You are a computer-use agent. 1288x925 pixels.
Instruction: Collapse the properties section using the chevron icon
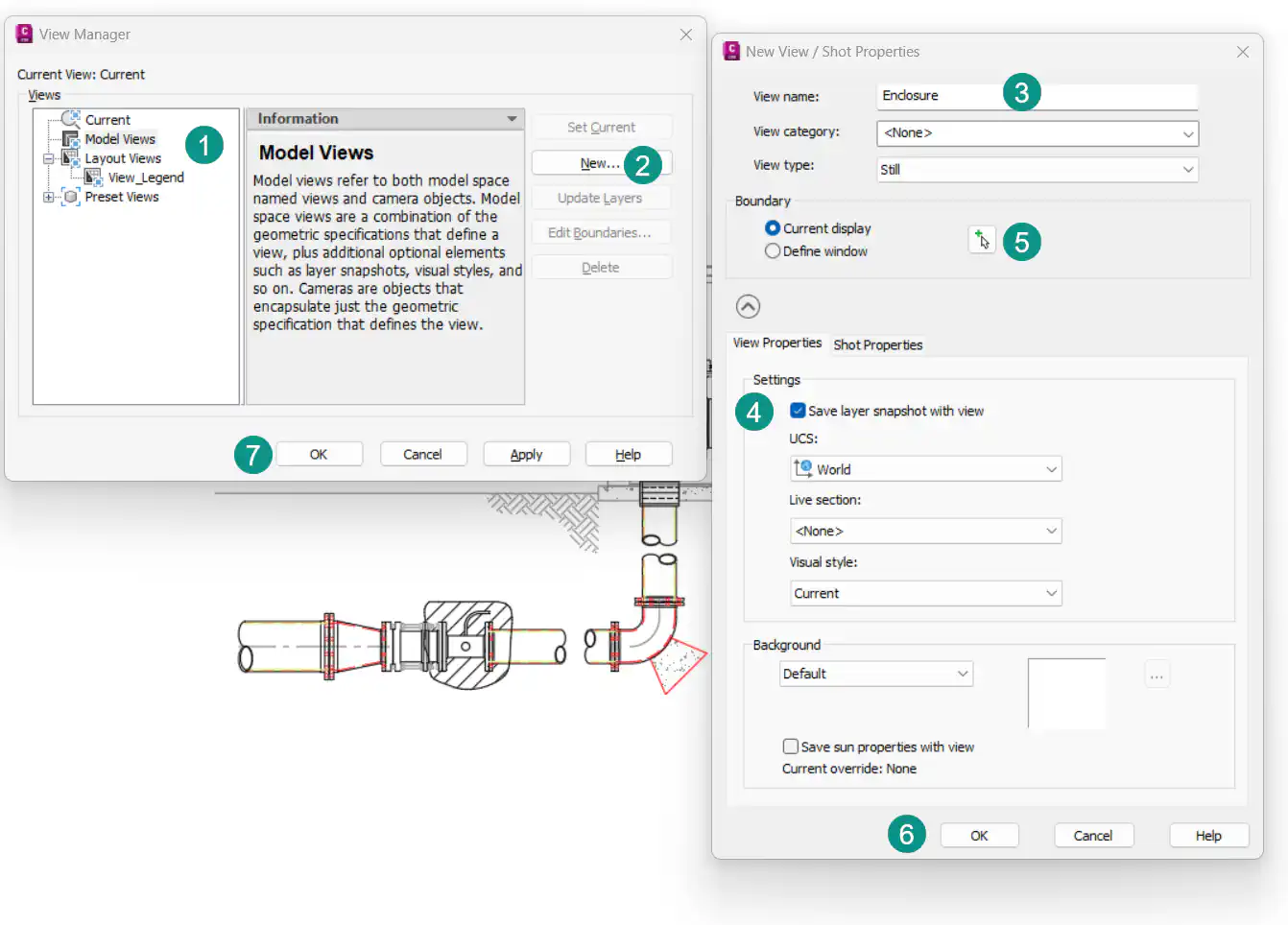[x=748, y=305]
